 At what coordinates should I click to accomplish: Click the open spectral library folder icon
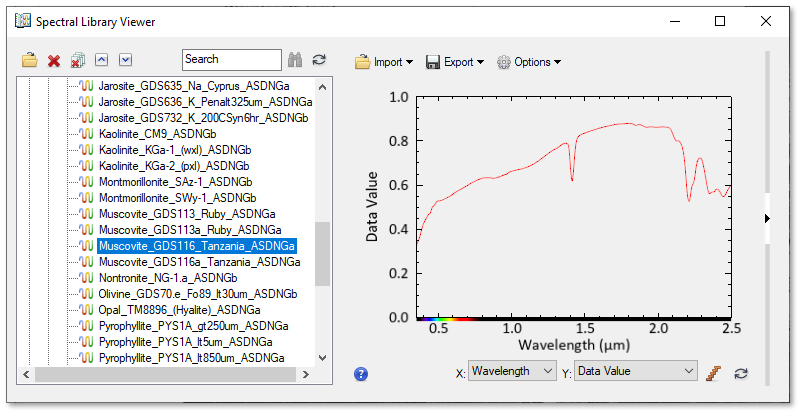coord(31,61)
